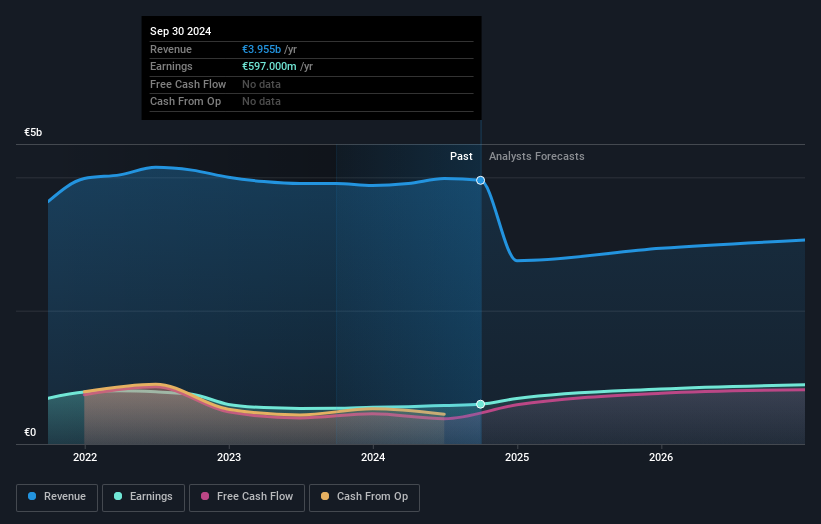Click the Earnings row label in tooltip
Screen dimensions: 821x524
pos(171,66)
